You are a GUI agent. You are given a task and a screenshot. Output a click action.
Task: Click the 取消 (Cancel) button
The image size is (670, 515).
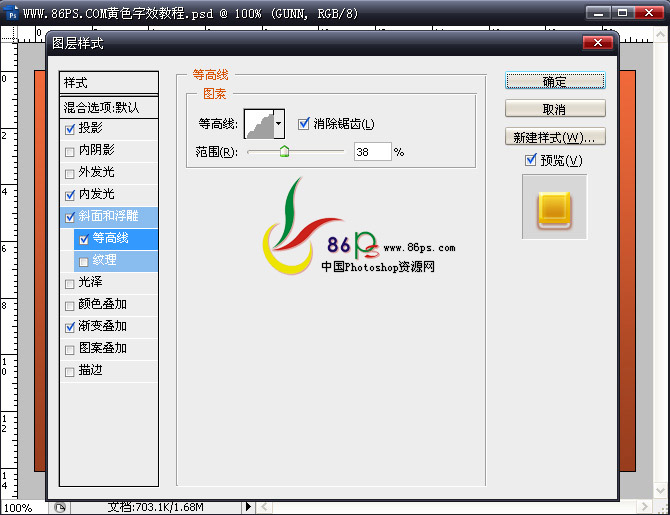point(555,109)
